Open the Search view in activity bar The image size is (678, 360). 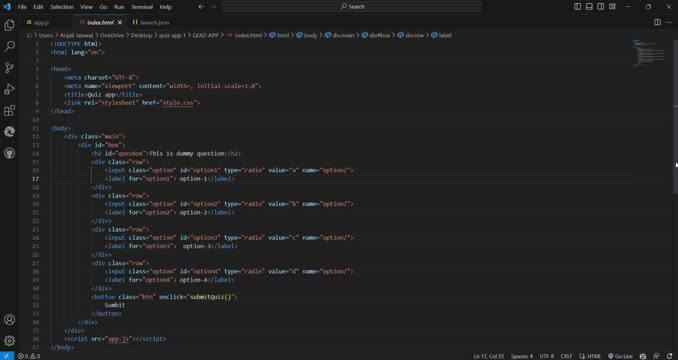point(9,46)
